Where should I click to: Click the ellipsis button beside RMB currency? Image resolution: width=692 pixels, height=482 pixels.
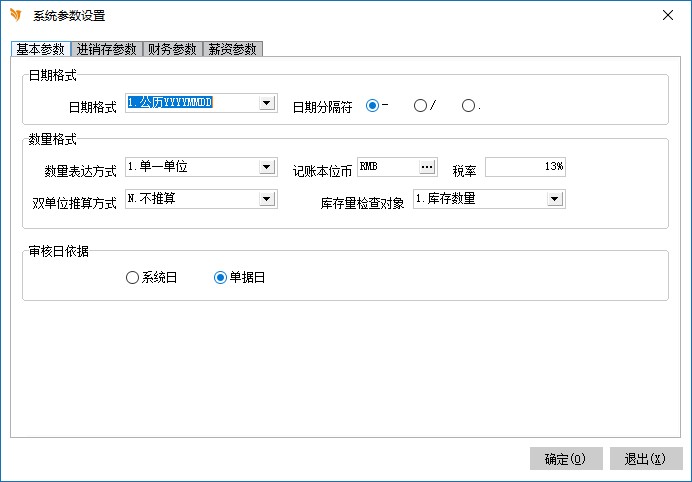(x=427, y=167)
